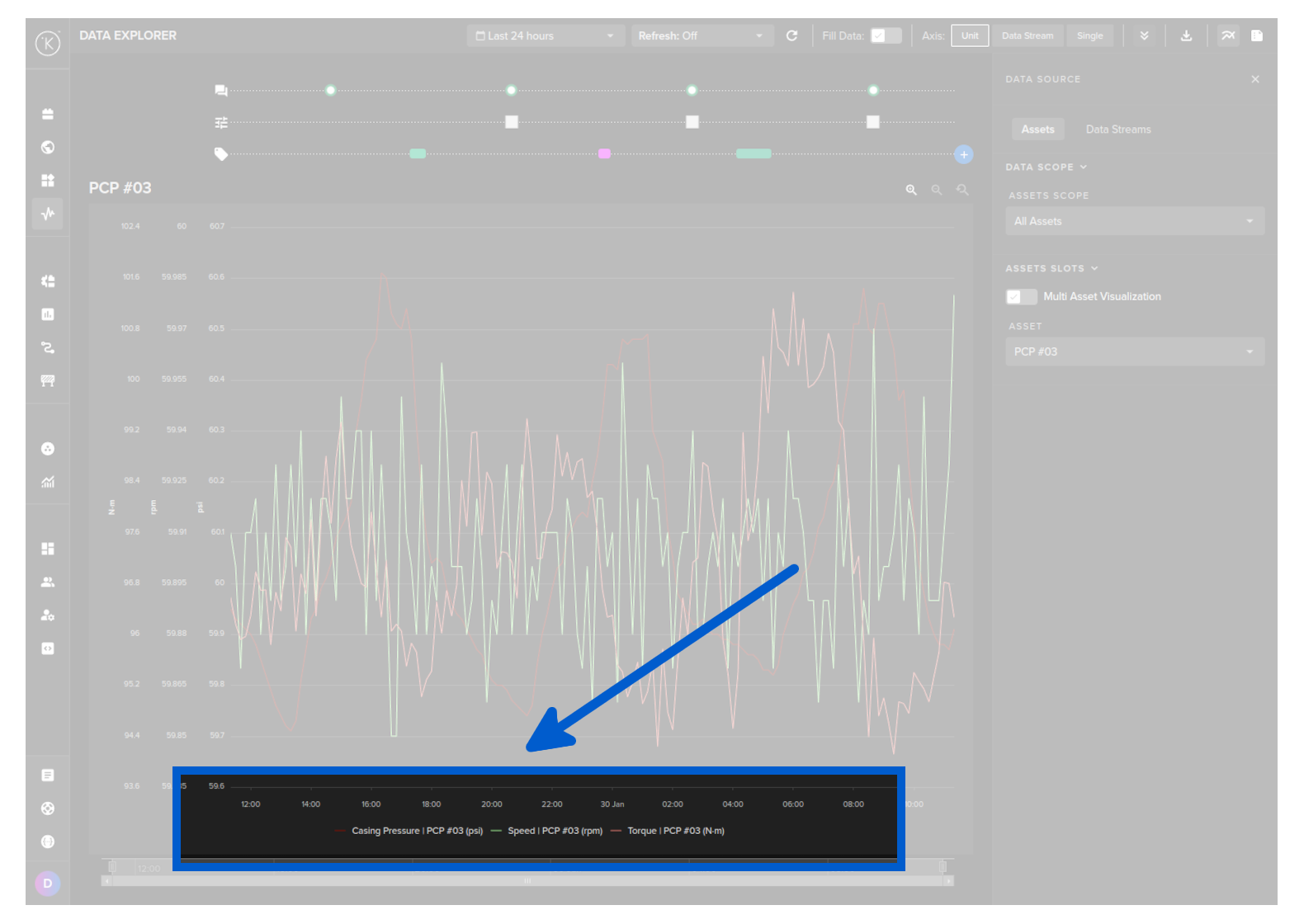Expand the All Assets scope dropdown
This screenshot has height=924, width=1304.
[1134, 221]
